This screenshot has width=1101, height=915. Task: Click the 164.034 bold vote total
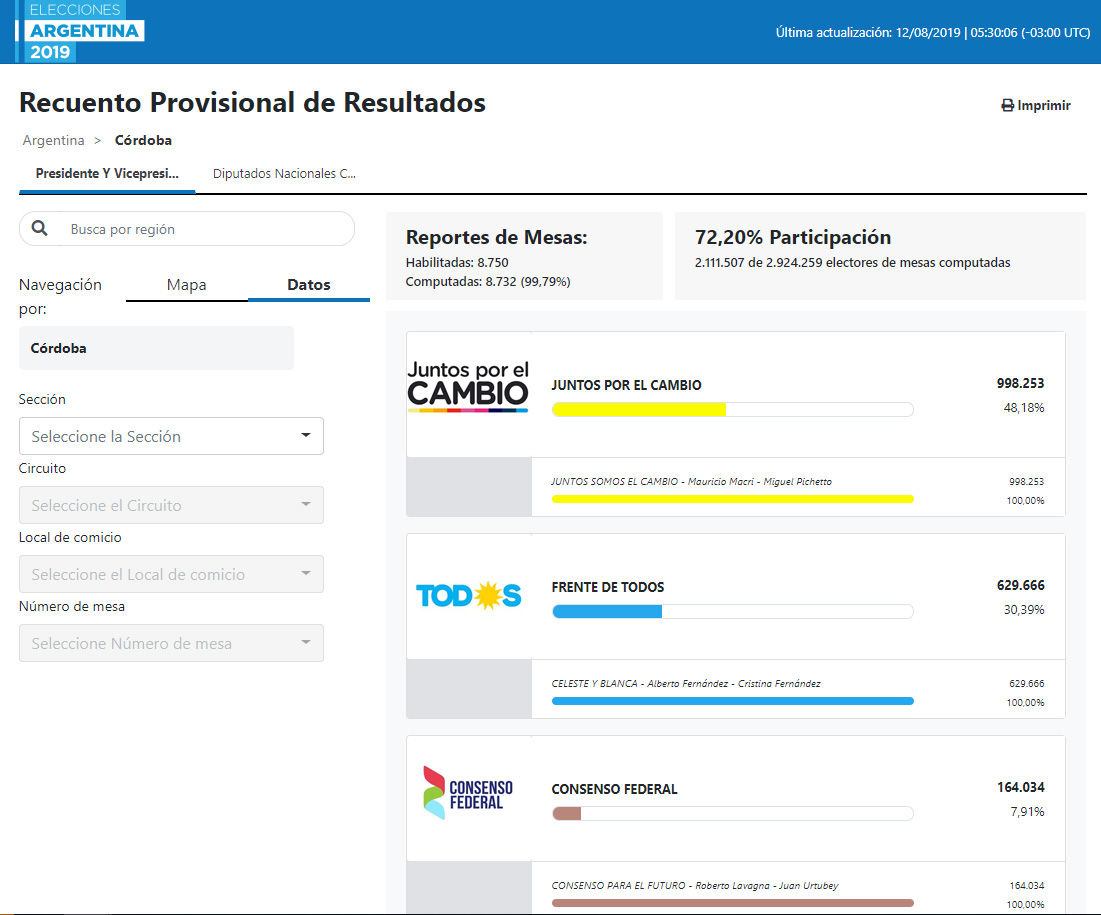pos(1020,787)
